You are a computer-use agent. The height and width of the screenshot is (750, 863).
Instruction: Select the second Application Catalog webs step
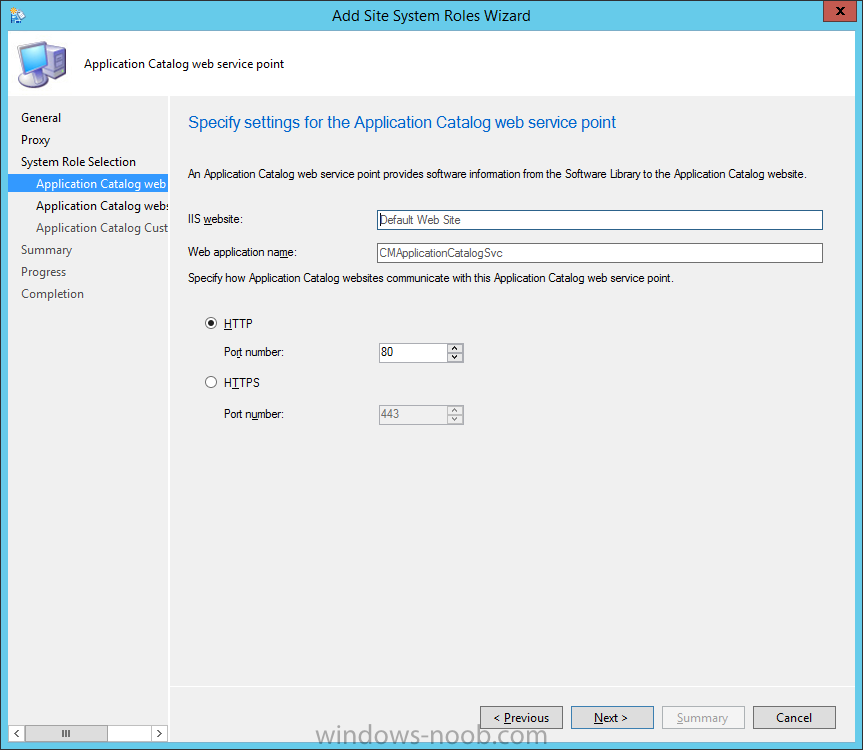(102, 206)
